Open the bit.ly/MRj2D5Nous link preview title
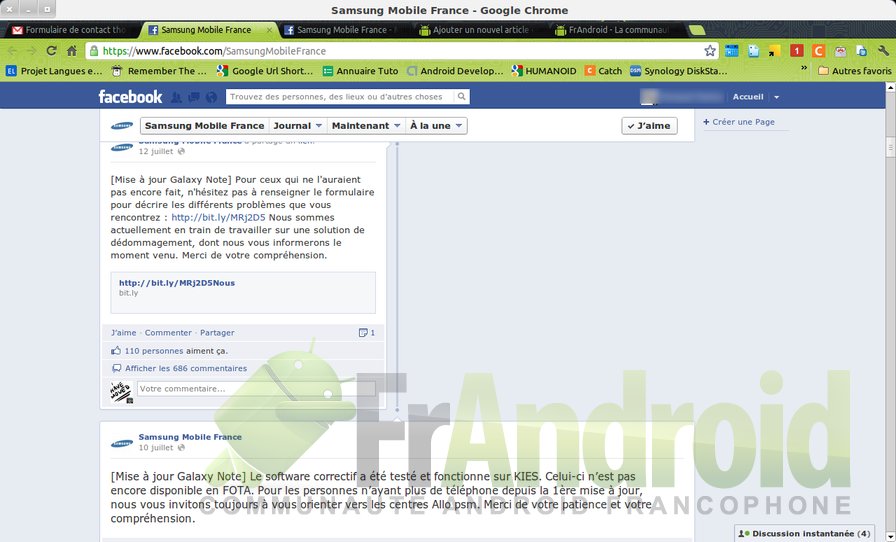896x542 pixels. tap(177, 282)
